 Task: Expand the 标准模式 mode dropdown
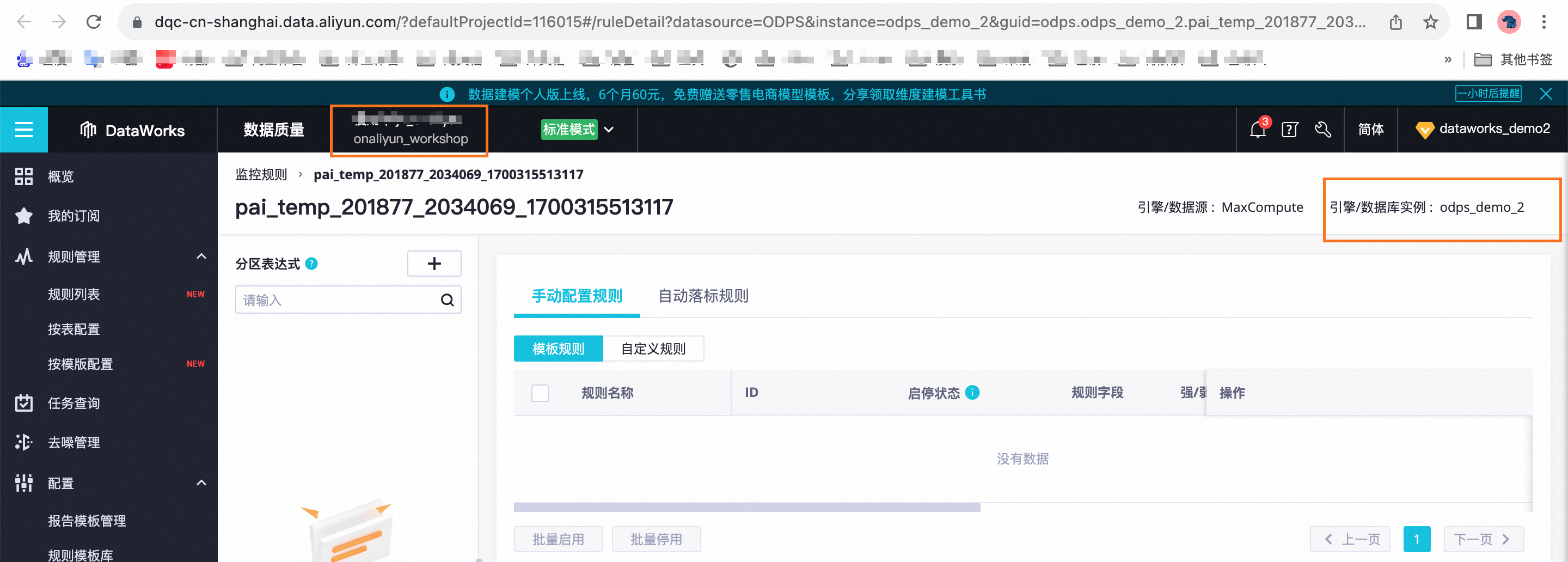[x=578, y=129]
